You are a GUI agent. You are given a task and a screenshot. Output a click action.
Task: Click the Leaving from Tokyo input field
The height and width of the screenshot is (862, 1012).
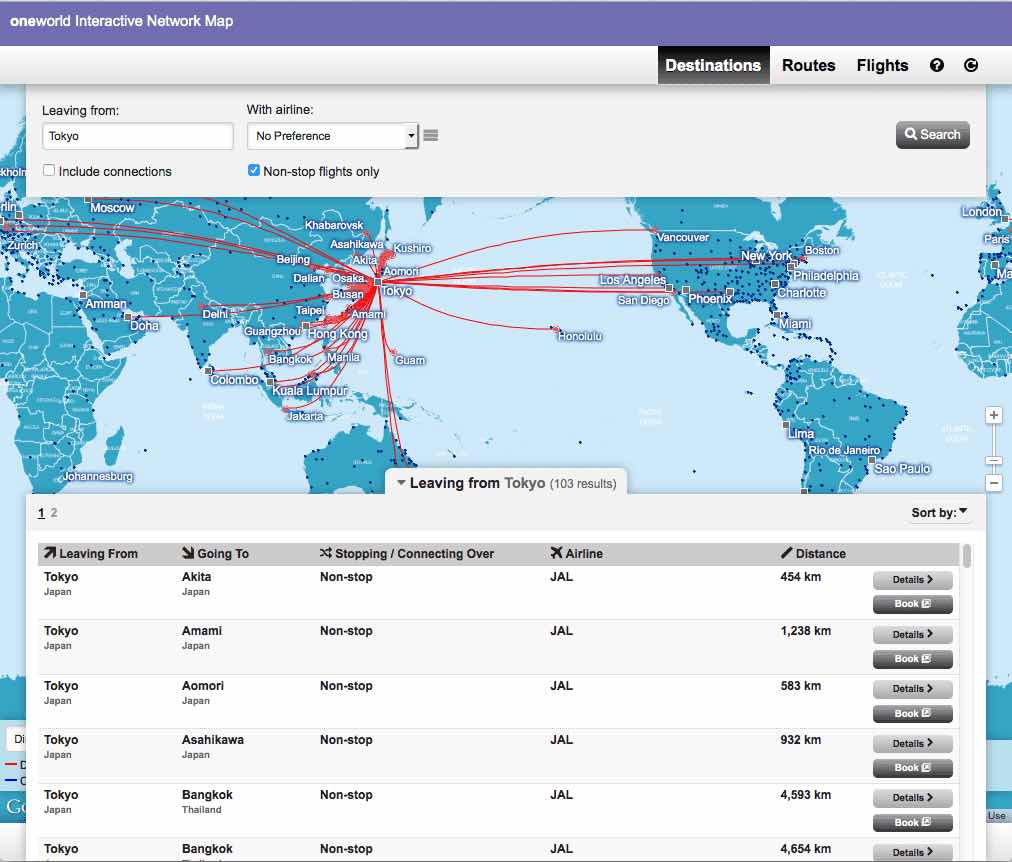(137, 136)
